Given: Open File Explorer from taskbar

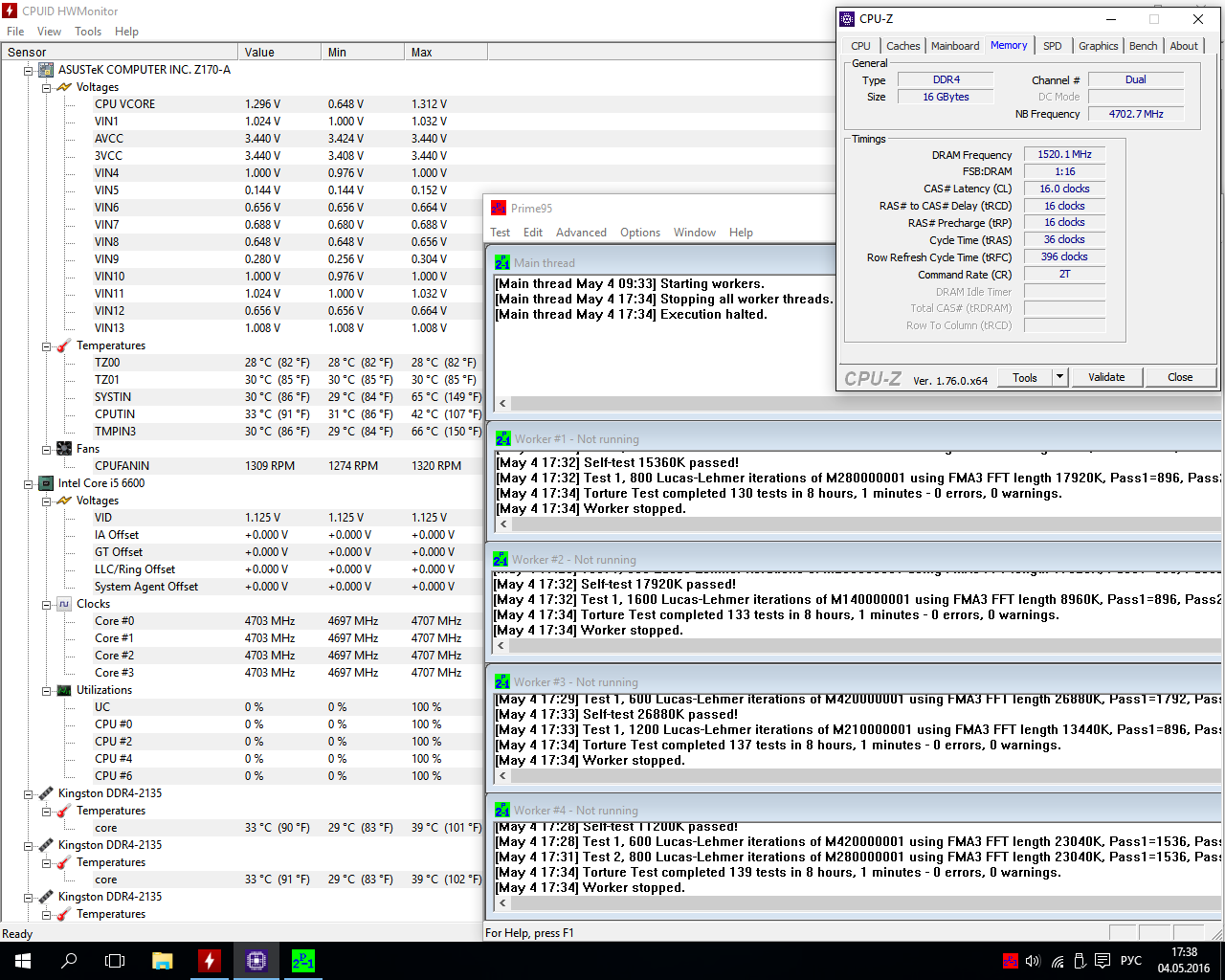Looking at the screenshot, I should coord(162,961).
